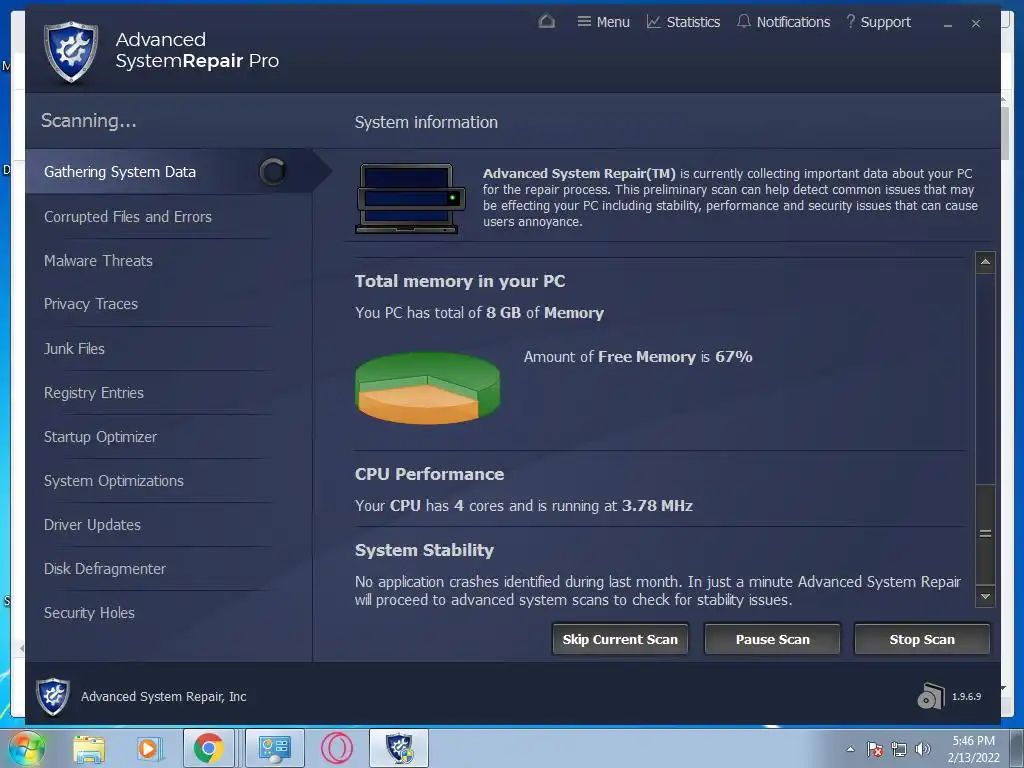Viewport: 1024px width, 768px height.
Task: Click the Gathering System Data spinner icon
Action: 272,172
